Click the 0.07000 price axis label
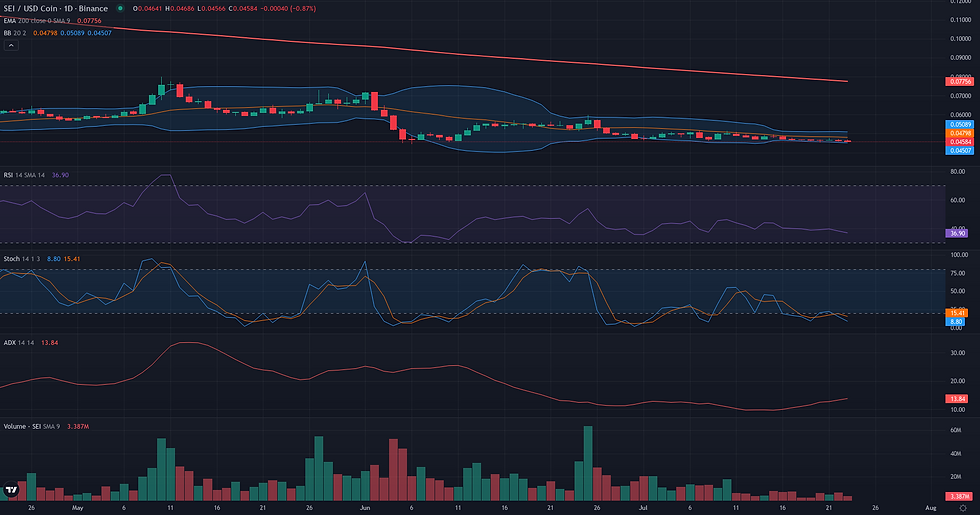This screenshot has width=980, height=515. [x=961, y=96]
